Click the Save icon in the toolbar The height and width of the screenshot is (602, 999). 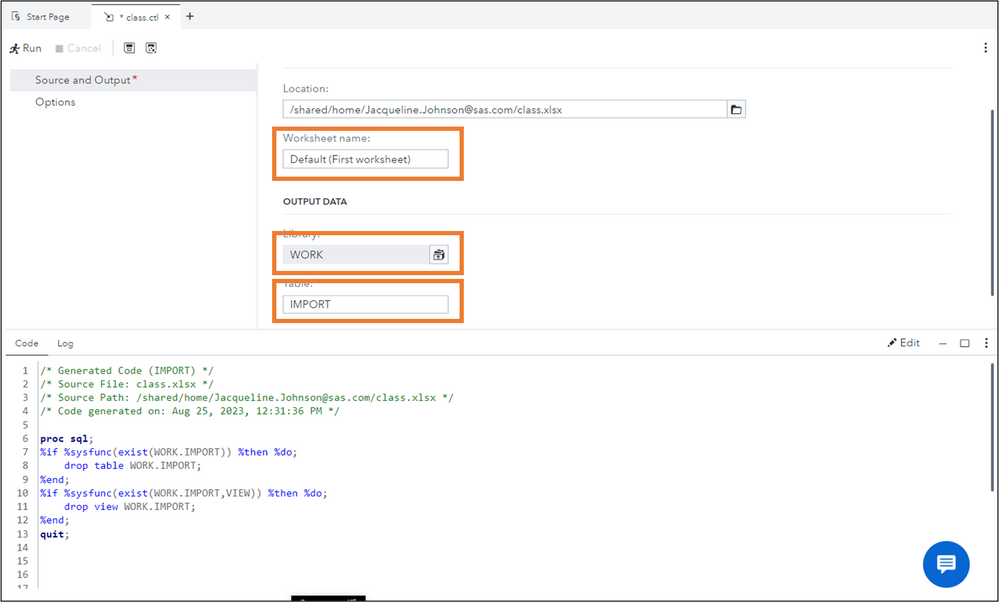tap(129, 48)
